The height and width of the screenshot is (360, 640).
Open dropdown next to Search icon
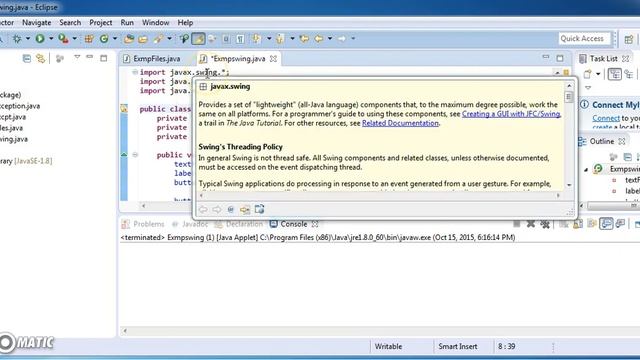[x=169, y=39]
